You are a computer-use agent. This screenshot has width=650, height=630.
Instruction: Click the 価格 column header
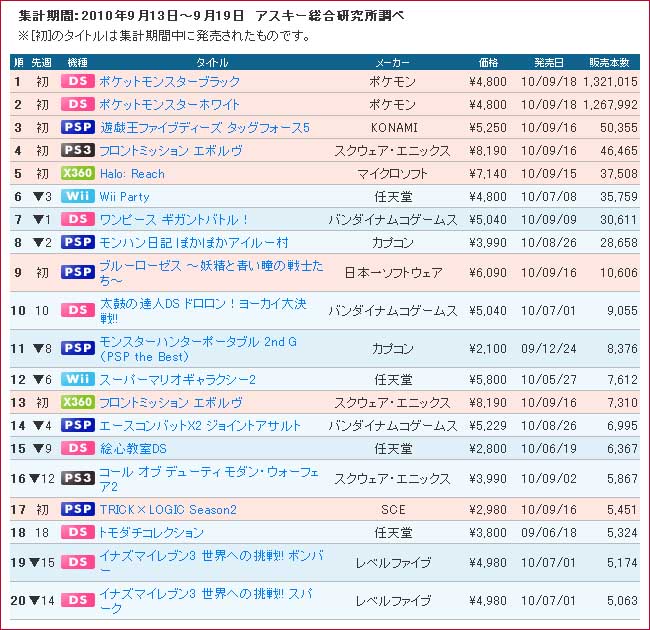coord(488,63)
